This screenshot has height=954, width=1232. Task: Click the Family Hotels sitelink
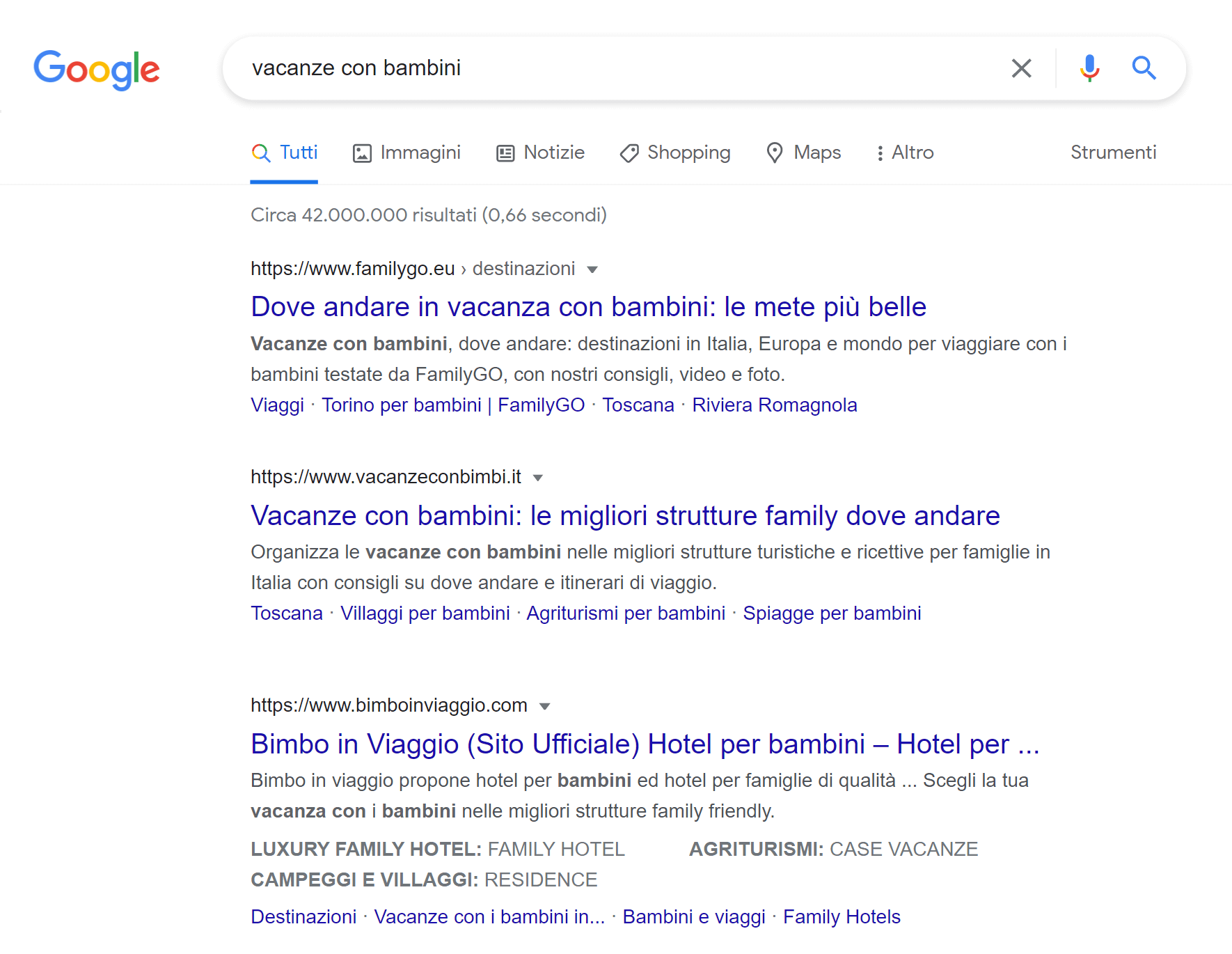click(x=842, y=917)
